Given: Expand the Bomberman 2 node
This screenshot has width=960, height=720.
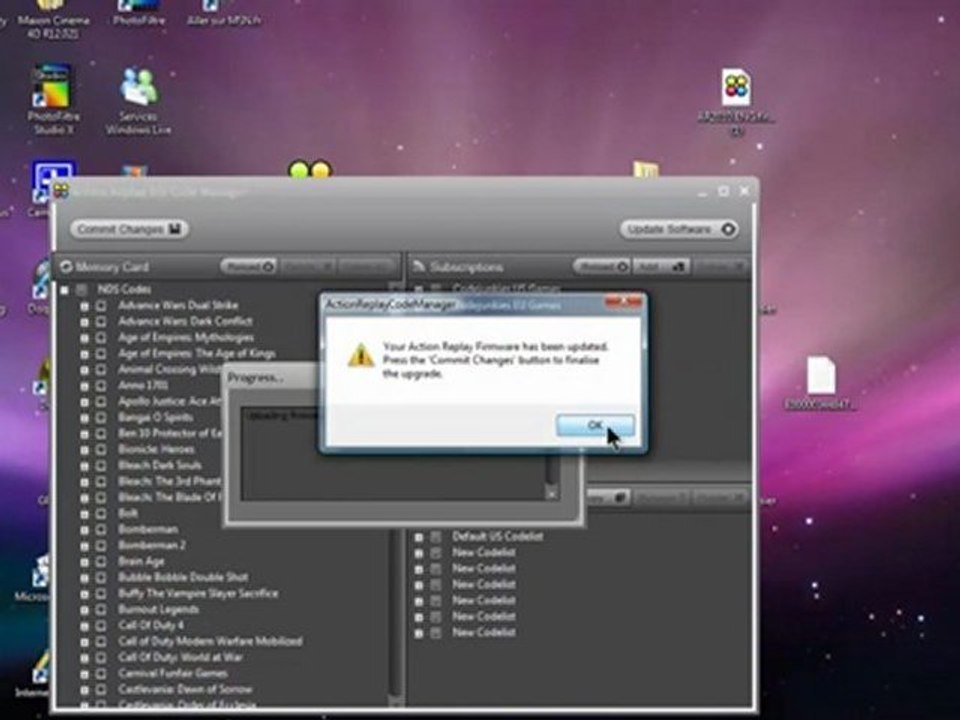Looking at the screenshot, I should [x=84, y=546].
